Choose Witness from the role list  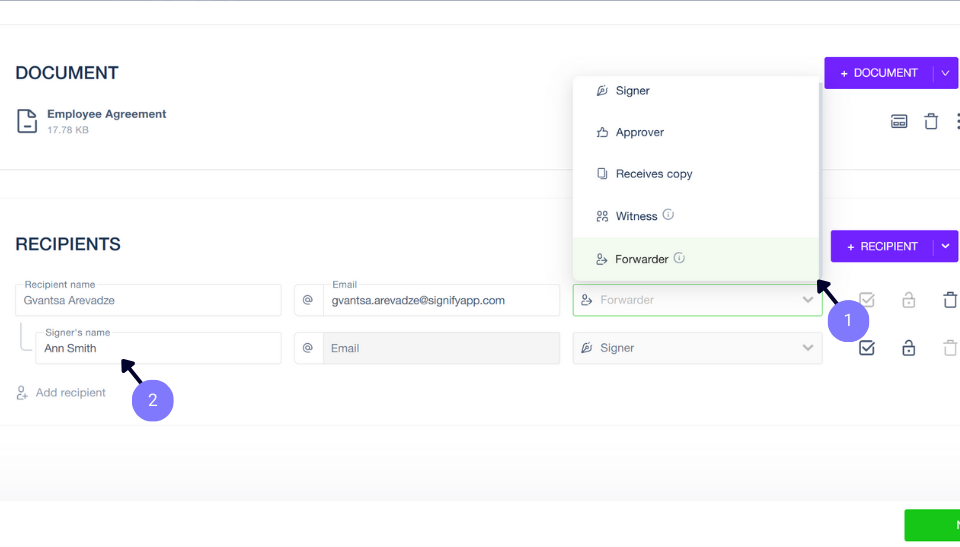tap(696, 216)
